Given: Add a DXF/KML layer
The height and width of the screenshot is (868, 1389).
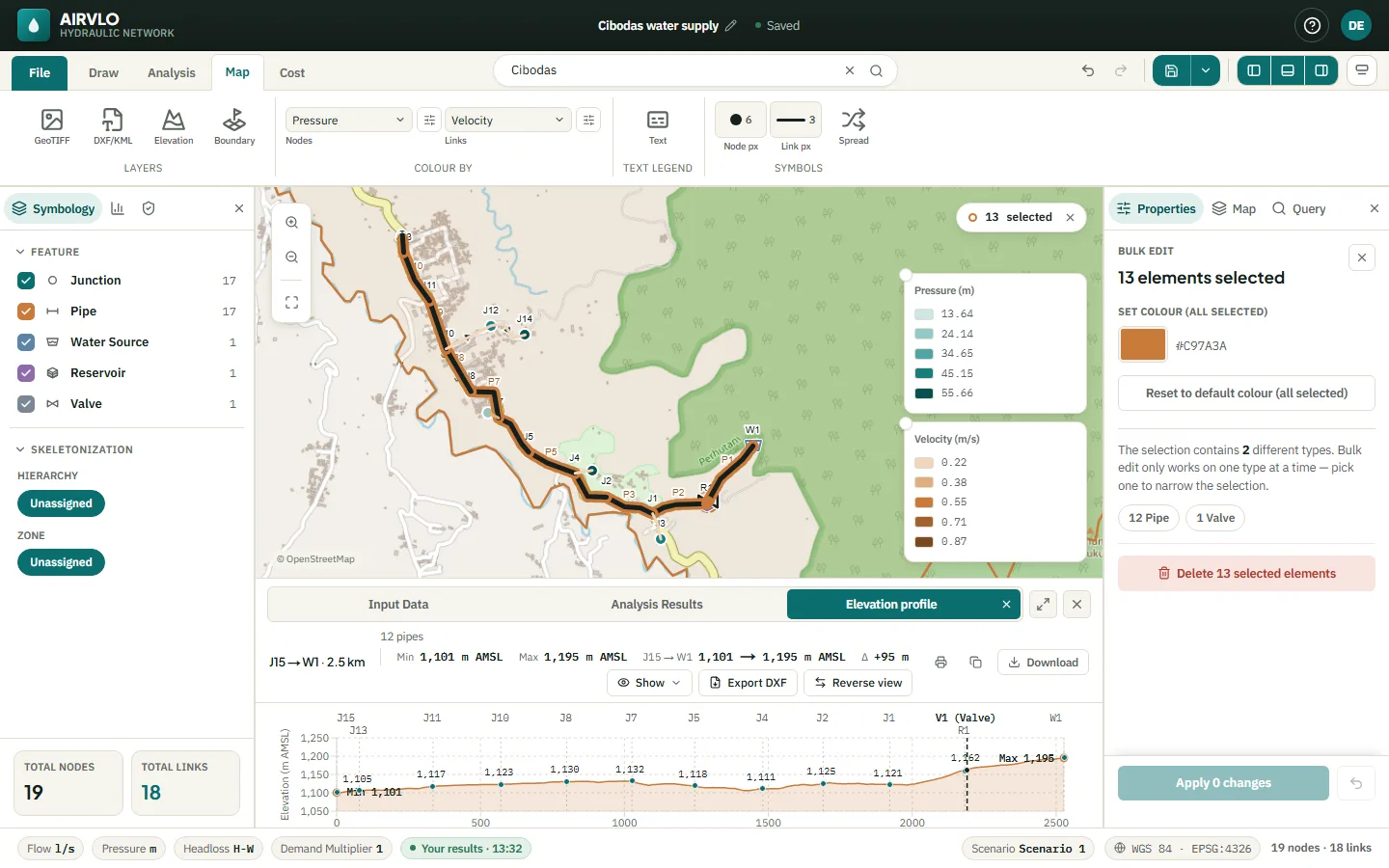Looking at the screenshot, I should tap(113, 126).
